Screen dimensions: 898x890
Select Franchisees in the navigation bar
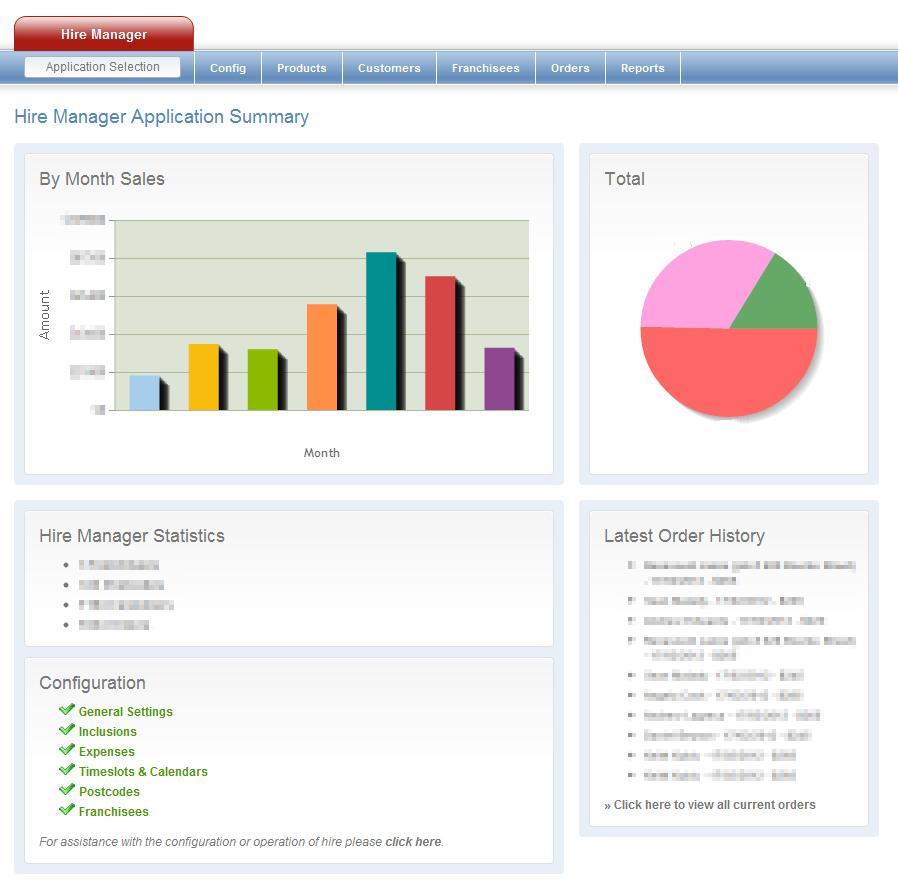[x=486, y=68]
